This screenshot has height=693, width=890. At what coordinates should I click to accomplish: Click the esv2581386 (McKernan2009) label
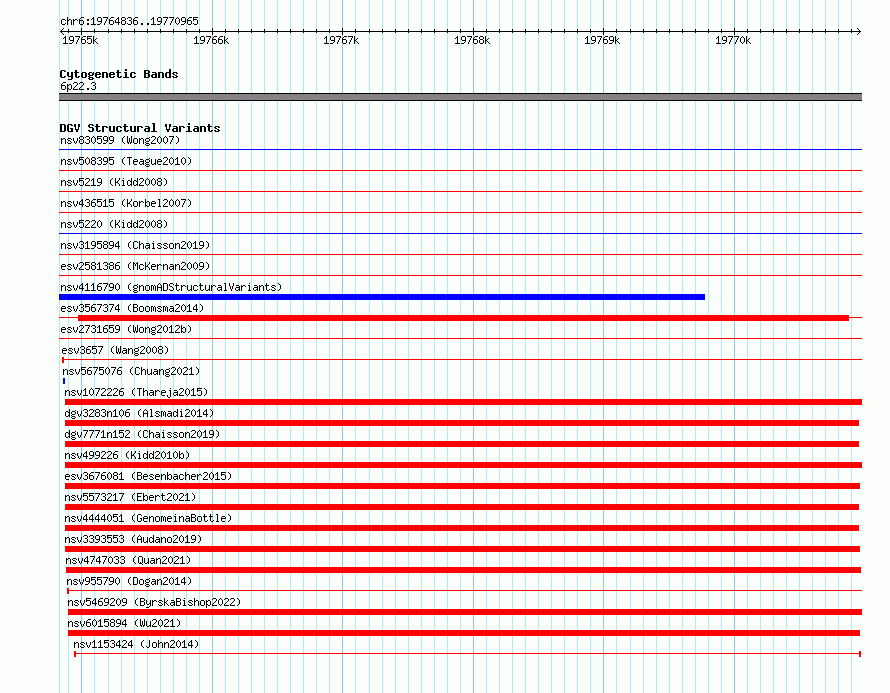(x=135, y=266)
